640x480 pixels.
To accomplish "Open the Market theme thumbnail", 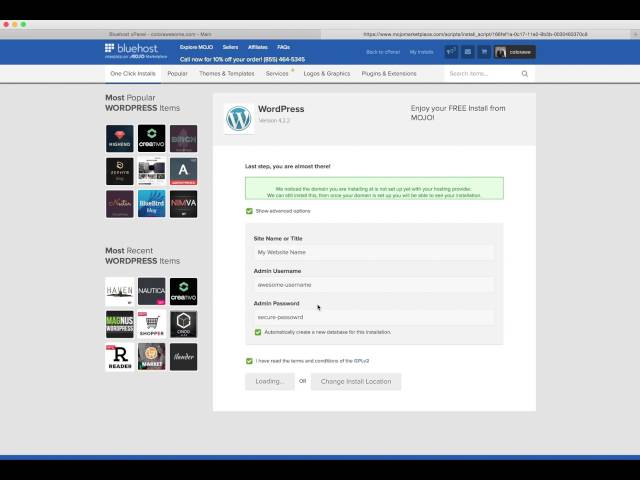I will (151, 357).
